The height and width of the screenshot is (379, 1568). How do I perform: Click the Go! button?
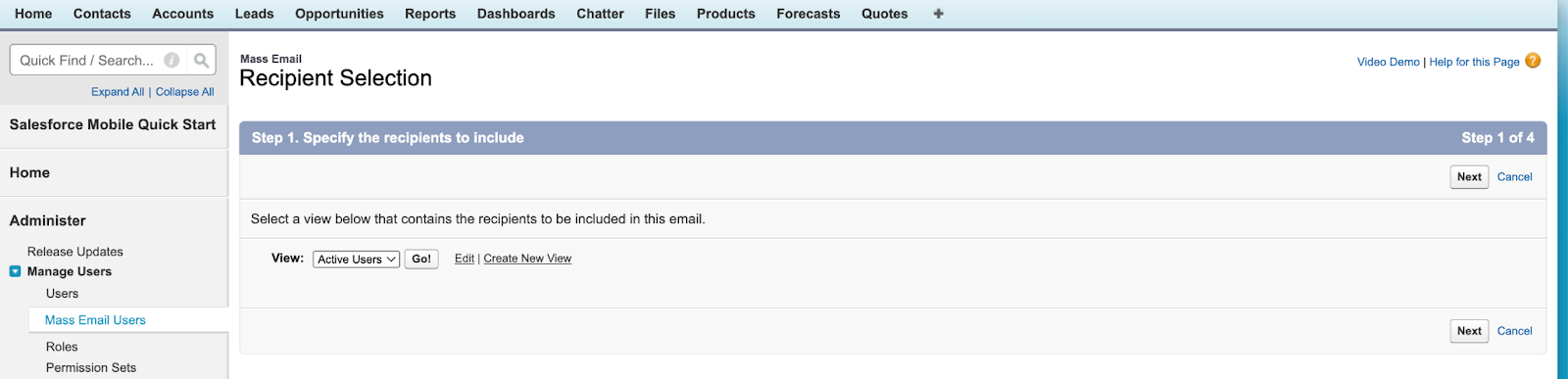coord(421,260)
